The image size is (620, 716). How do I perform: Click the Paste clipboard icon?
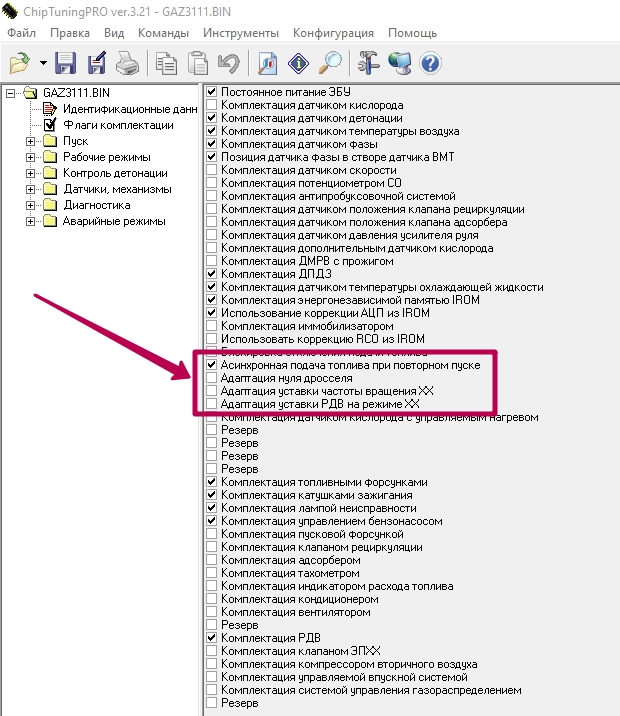(198, 63)
